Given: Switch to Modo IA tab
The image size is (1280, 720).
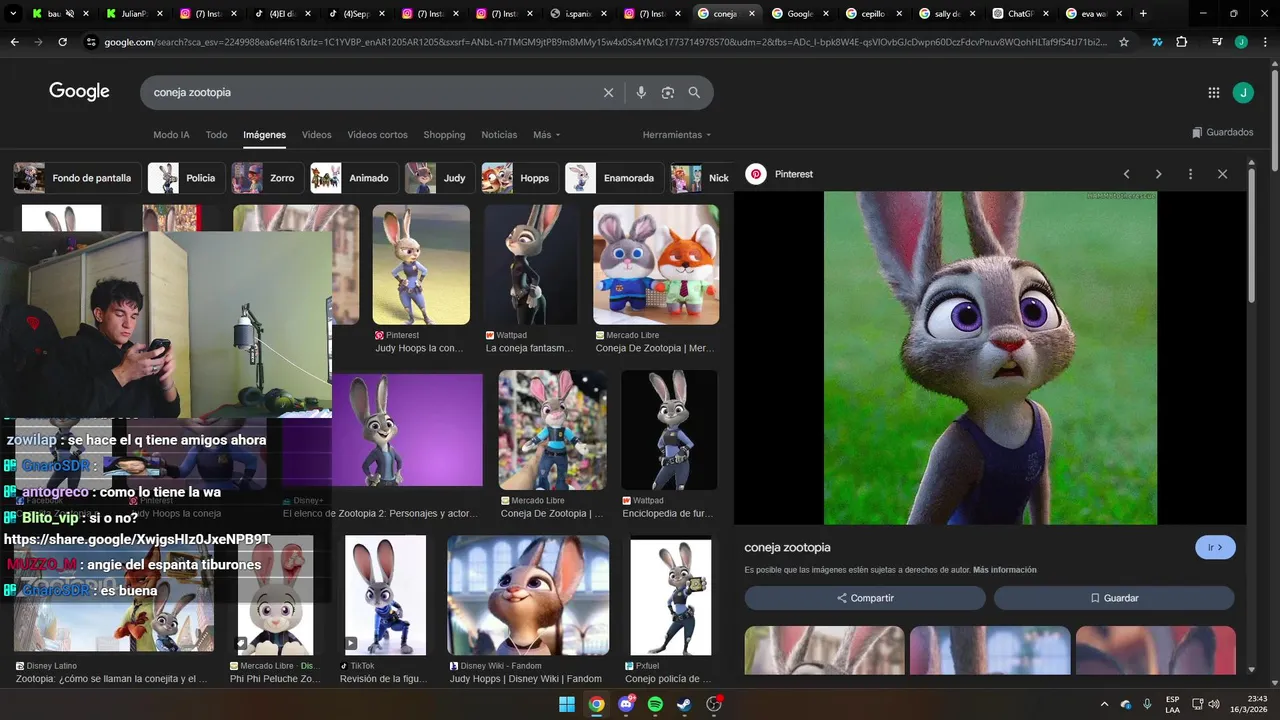Looking at the screenshot, I should click(x=171, y=135).
